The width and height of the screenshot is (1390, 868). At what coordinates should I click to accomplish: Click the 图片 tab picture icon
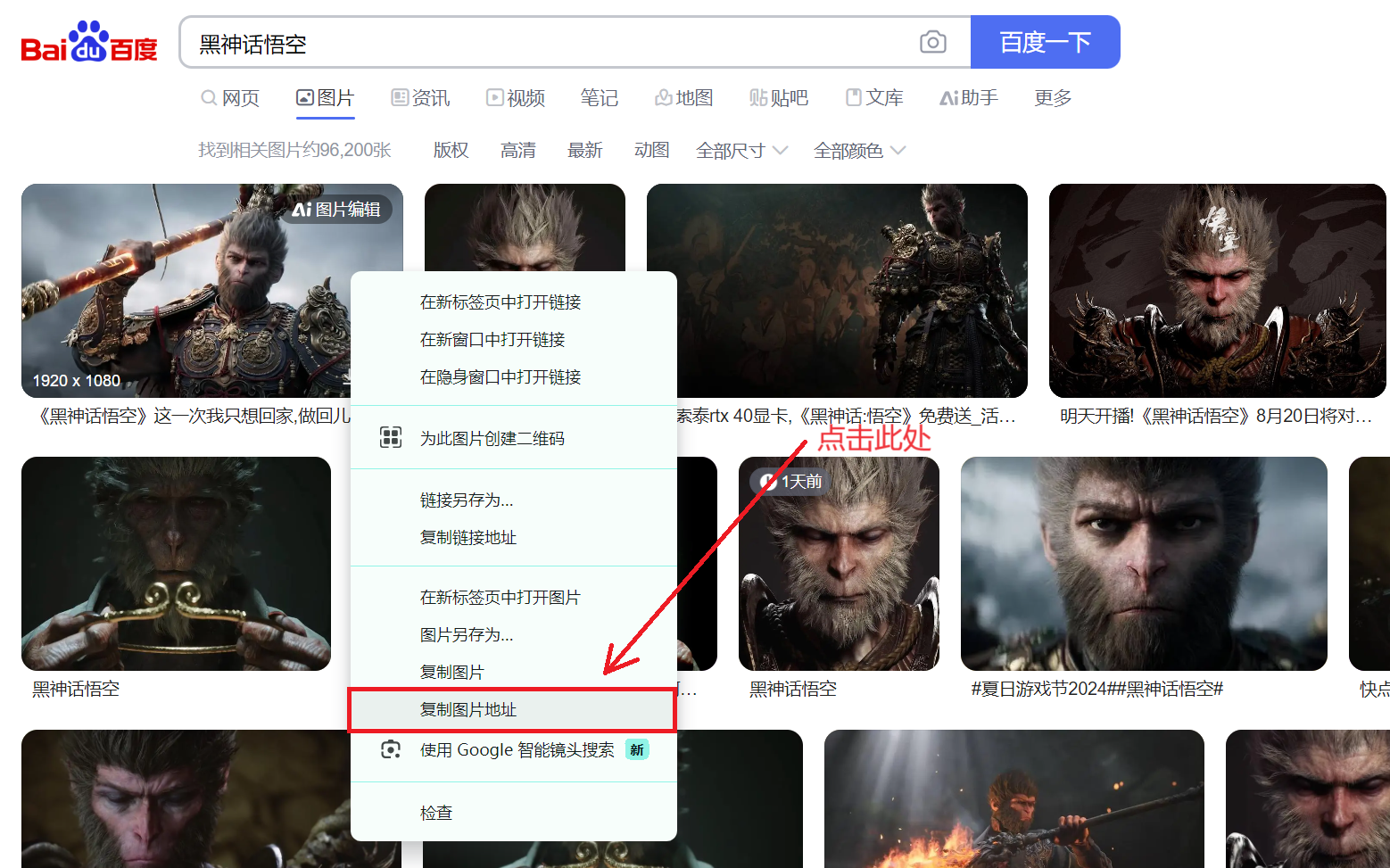(x=305, y=98)
